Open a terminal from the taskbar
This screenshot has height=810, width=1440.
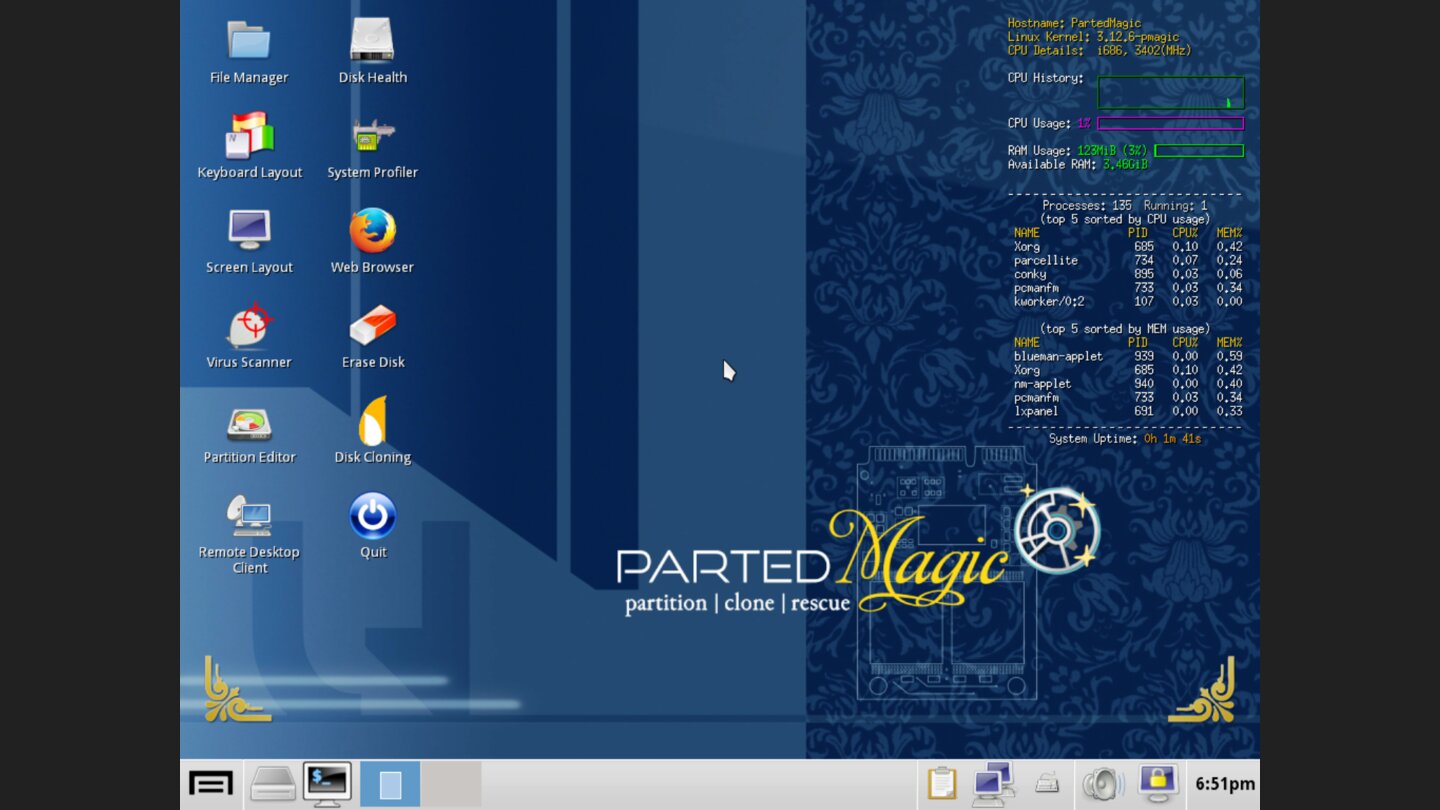click(326, 783)
